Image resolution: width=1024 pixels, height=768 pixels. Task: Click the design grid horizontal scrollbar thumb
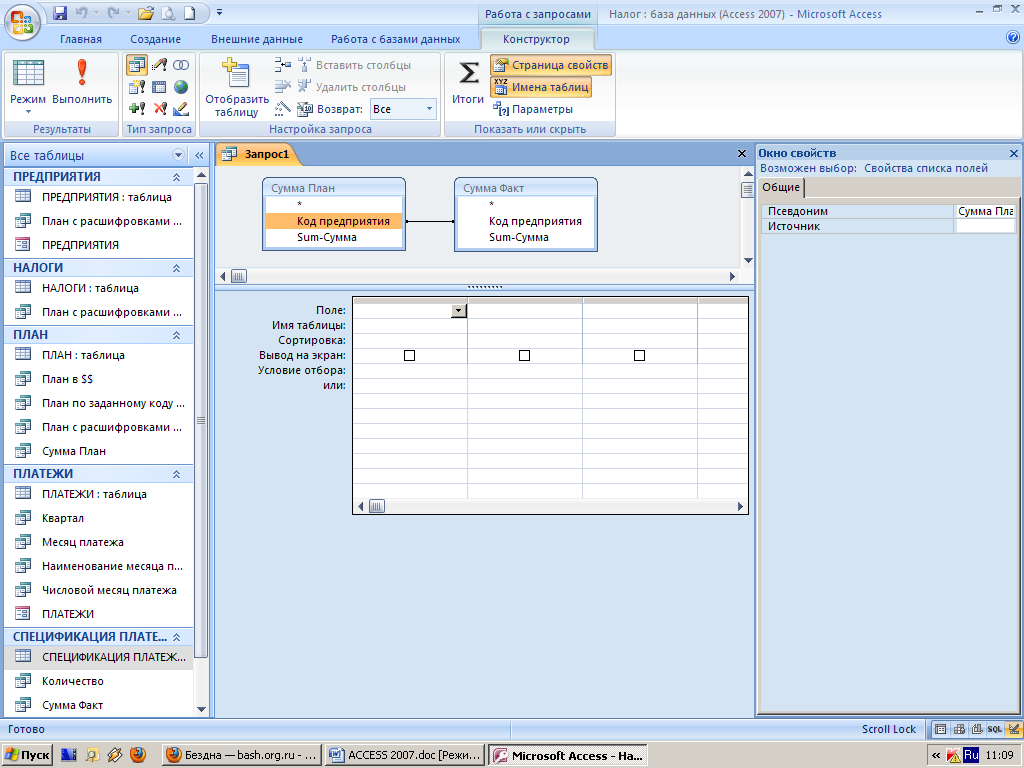tap(377, 506)
